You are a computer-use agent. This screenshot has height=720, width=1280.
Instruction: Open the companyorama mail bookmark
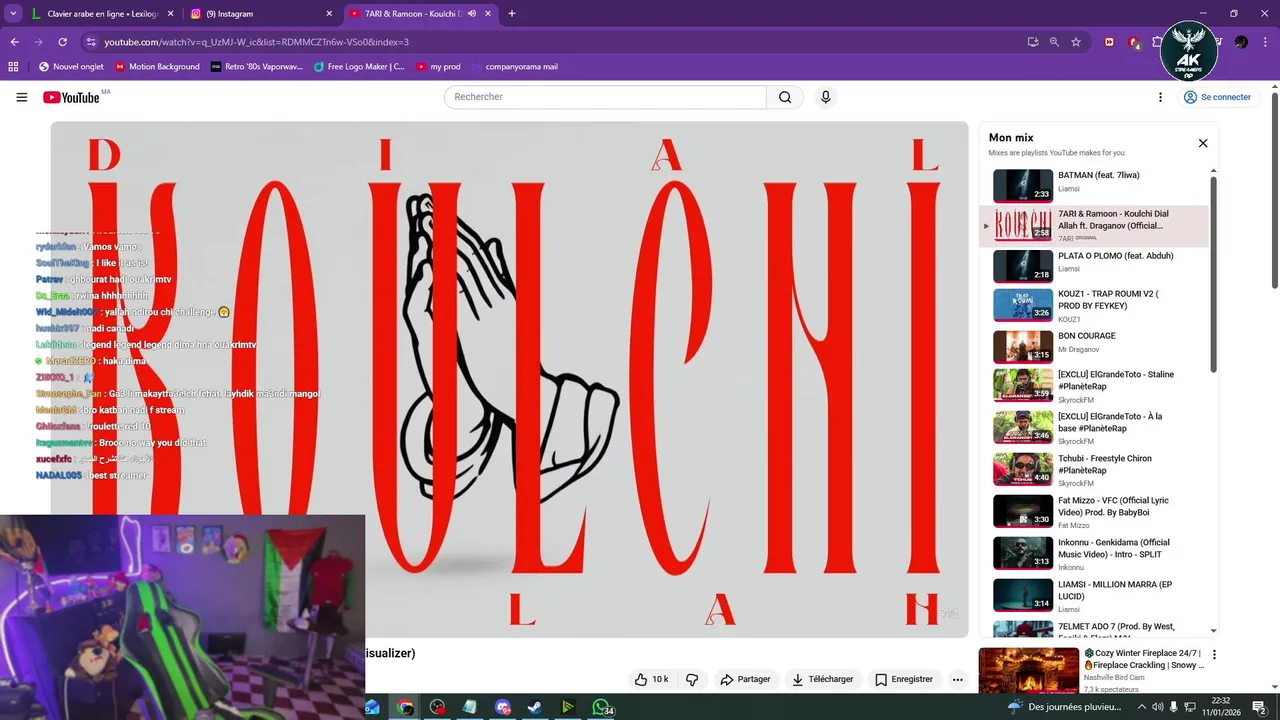pos(514,67)
